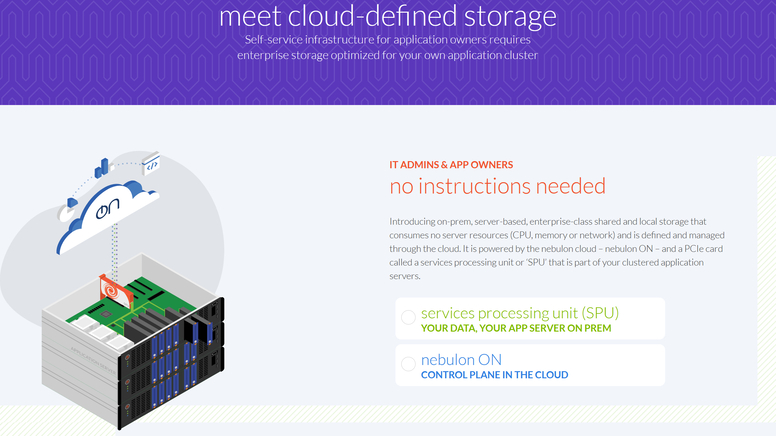
Task: Click the code bracket icon above the cloud
Action: 151,164
